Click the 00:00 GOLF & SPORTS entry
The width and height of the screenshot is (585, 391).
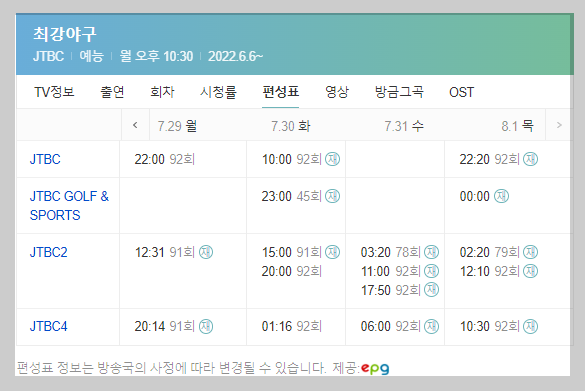(475, 196)
